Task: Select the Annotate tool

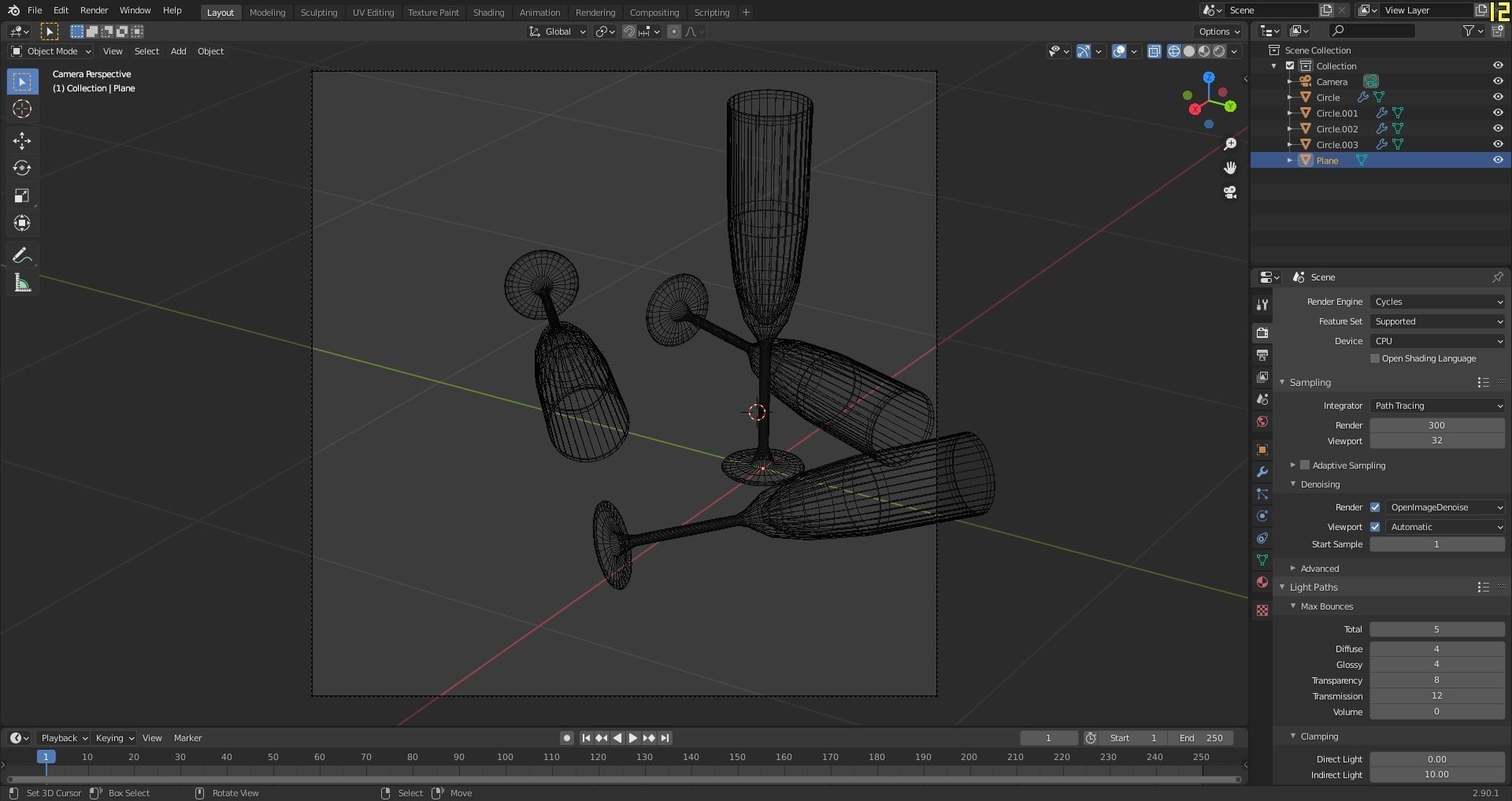Action: [22, 256]
